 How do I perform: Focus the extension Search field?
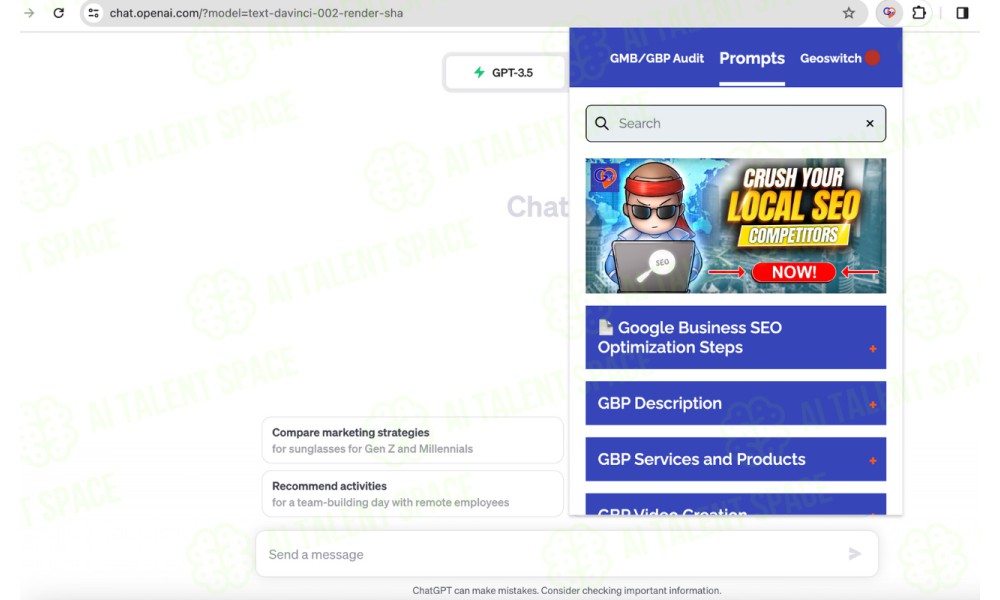point(735,123)
